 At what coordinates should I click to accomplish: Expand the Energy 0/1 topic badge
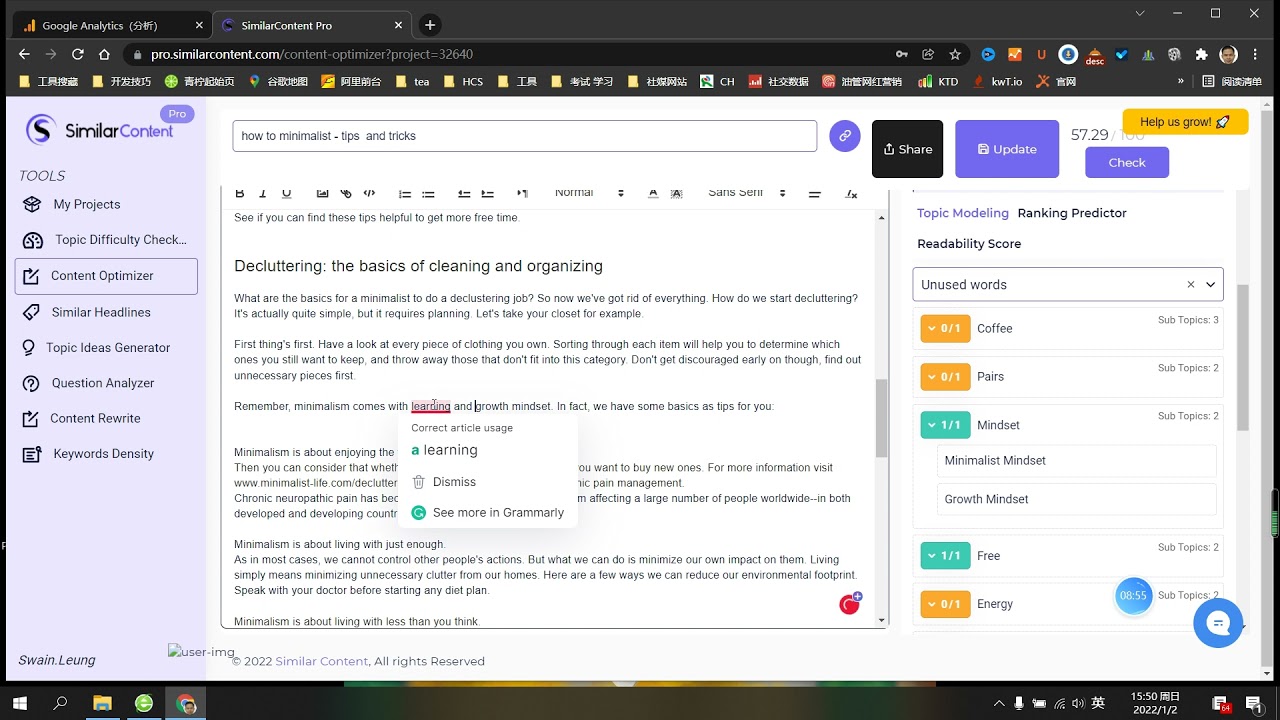pos(945,604)
